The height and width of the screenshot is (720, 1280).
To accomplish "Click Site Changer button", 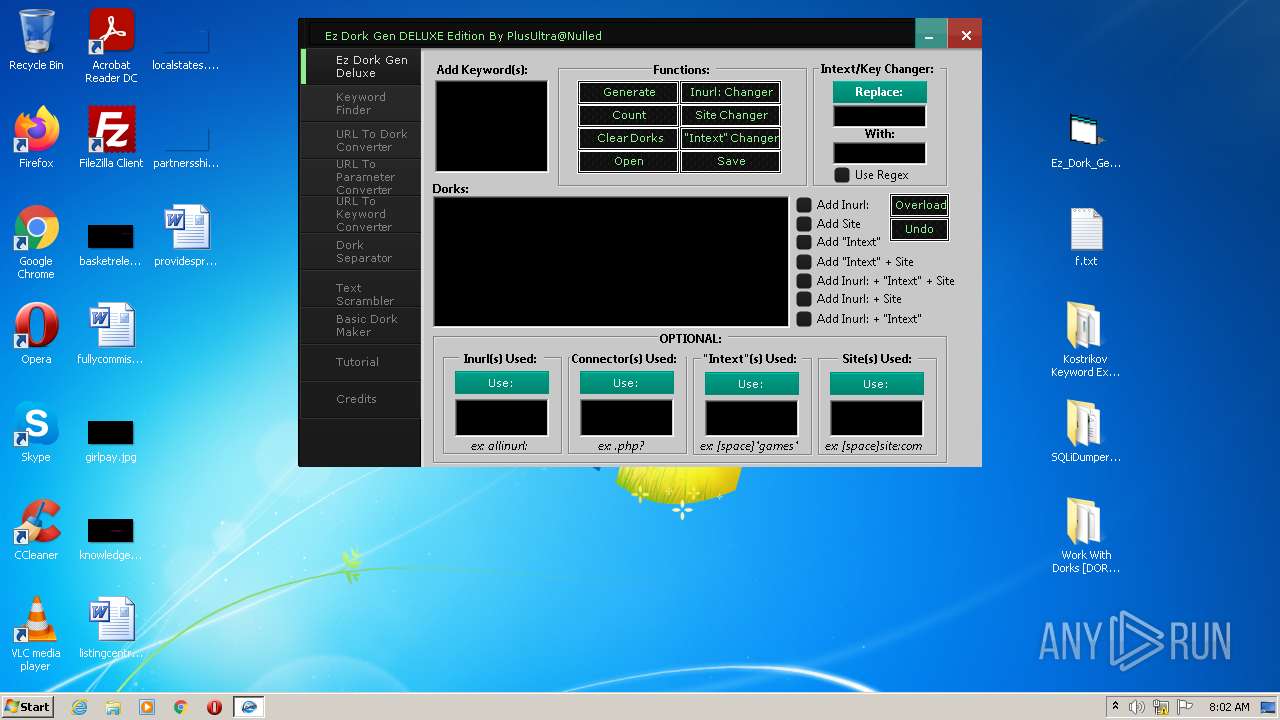I will pyautogui.click(x=731, y=115).
